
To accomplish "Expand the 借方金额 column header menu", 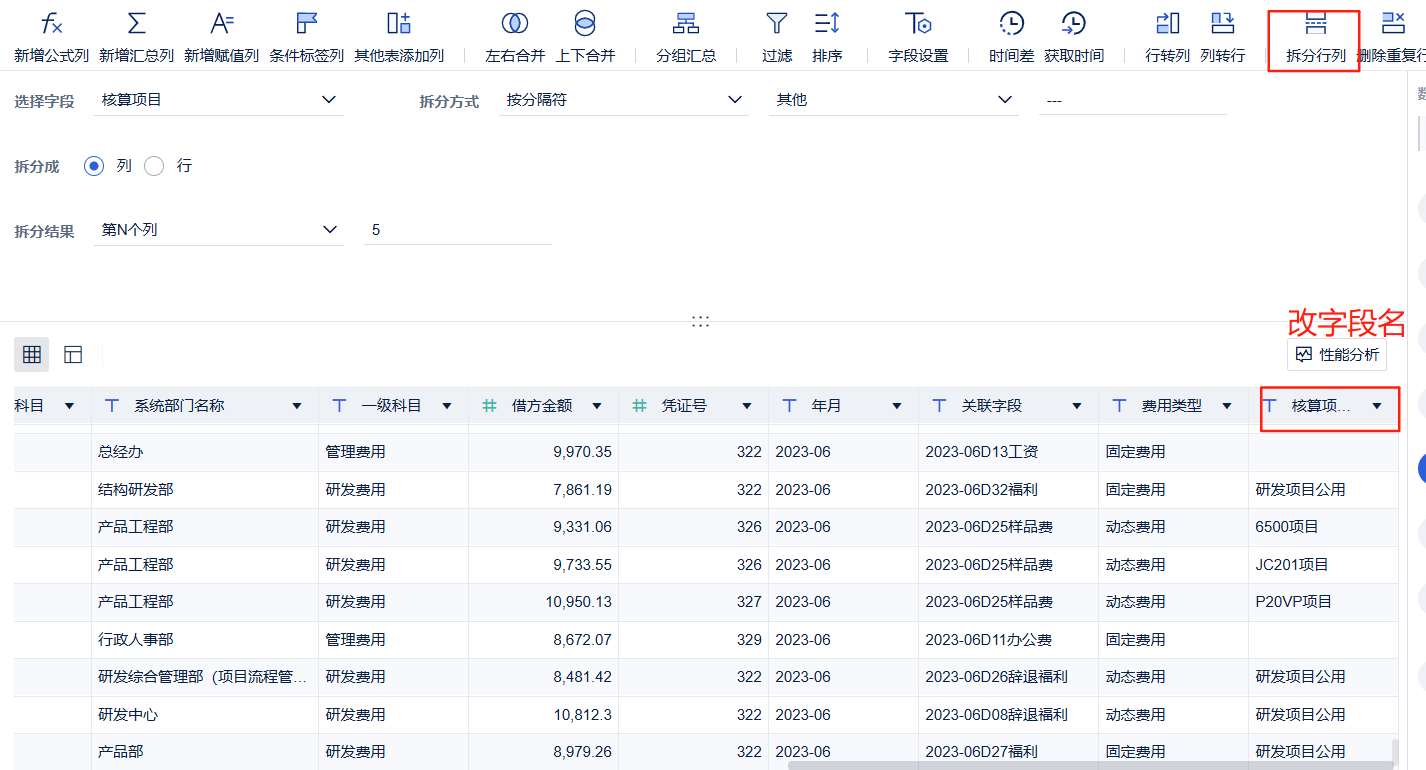I will point(597,406).
